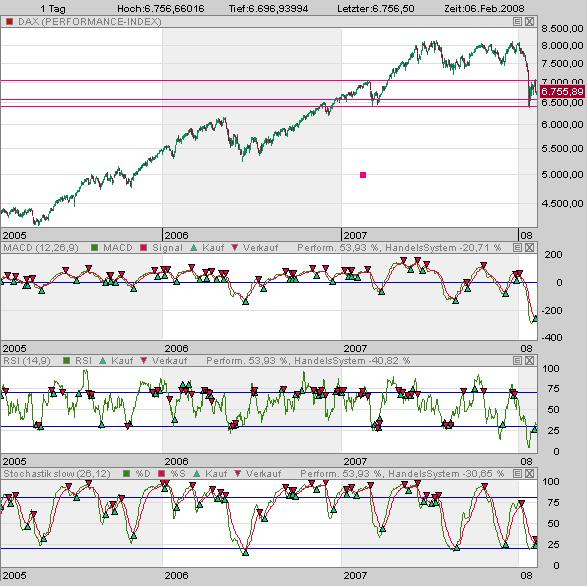This screenshot has width=587, height=586.
Task: Open the Stochastik slow panel settings icon
Action: [x=517, y=474]
